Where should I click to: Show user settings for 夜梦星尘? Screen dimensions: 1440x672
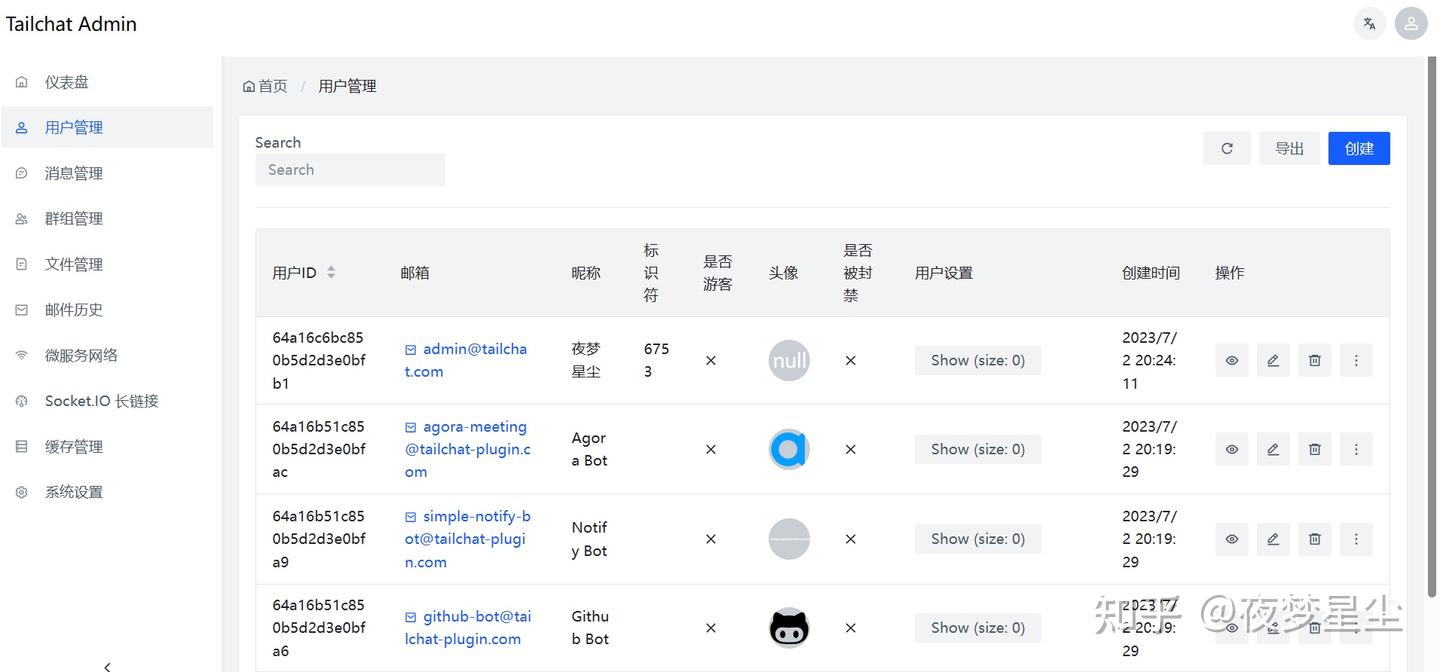(x=977, y=360)
